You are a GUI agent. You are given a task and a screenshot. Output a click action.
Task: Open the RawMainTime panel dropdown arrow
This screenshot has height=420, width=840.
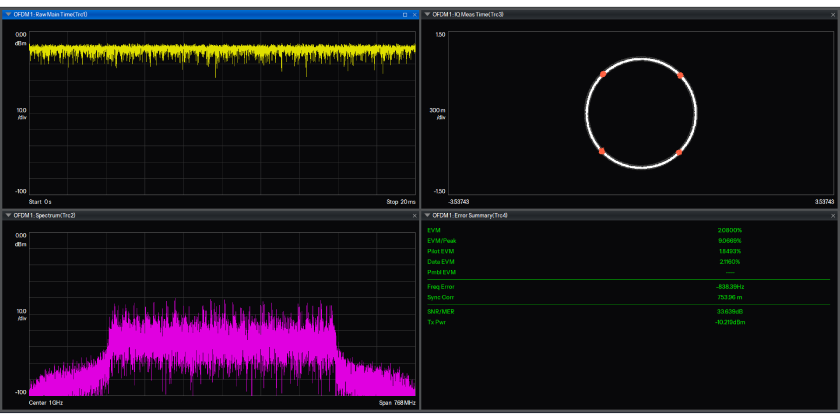click(x=8, y=14)
